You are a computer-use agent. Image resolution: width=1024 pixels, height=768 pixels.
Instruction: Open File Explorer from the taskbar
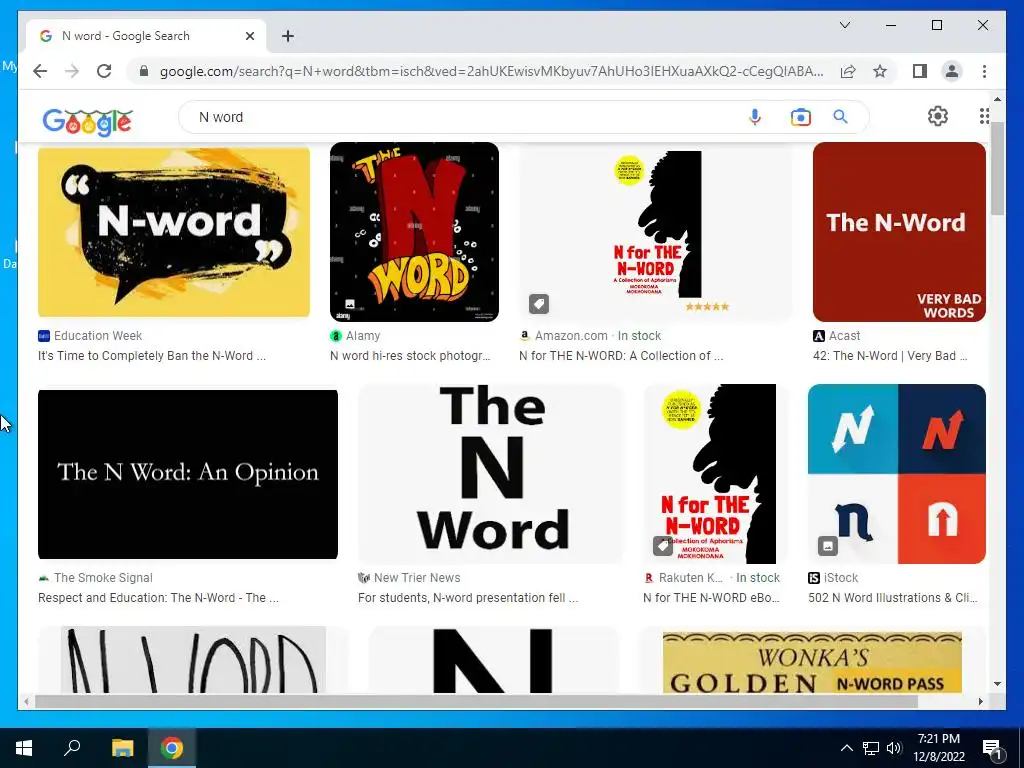coord(122,748)
